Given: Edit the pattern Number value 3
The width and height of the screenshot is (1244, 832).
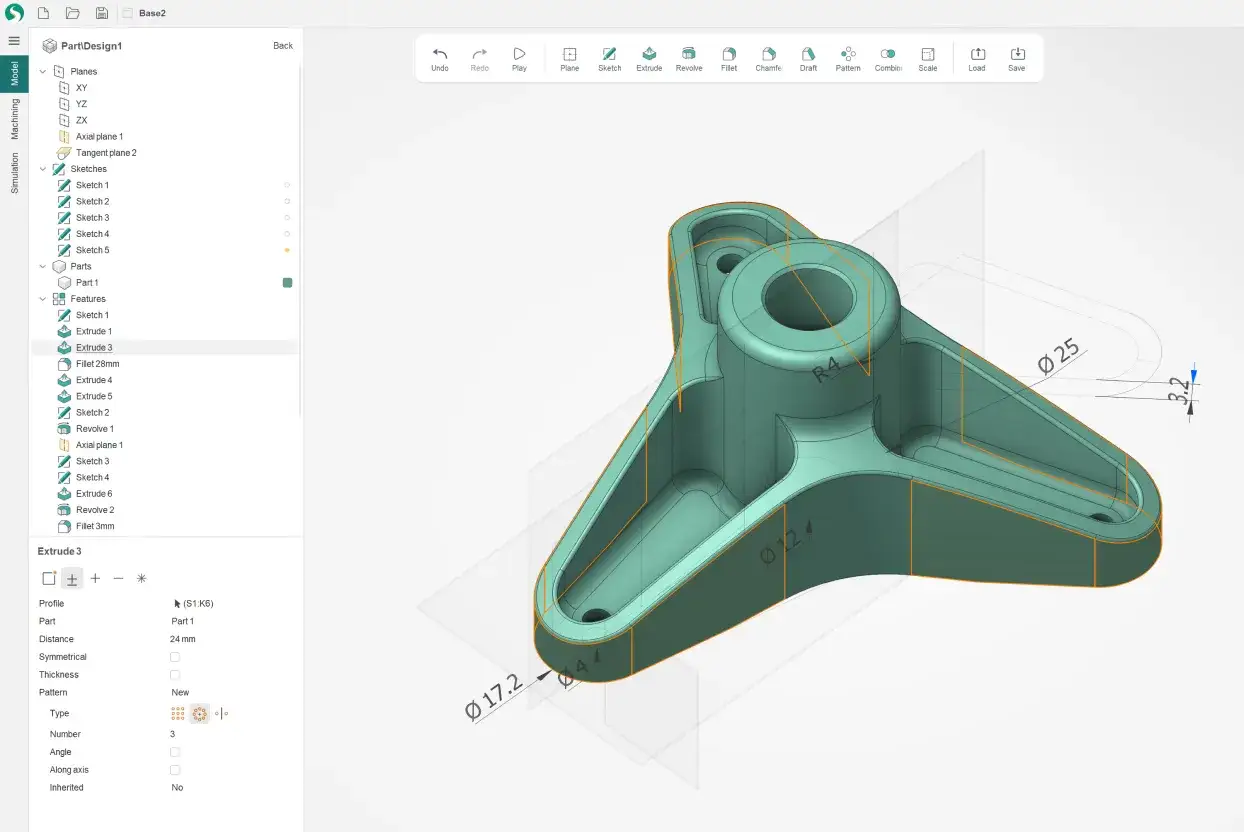Looking at the screenshot, I should pos(172,734).
